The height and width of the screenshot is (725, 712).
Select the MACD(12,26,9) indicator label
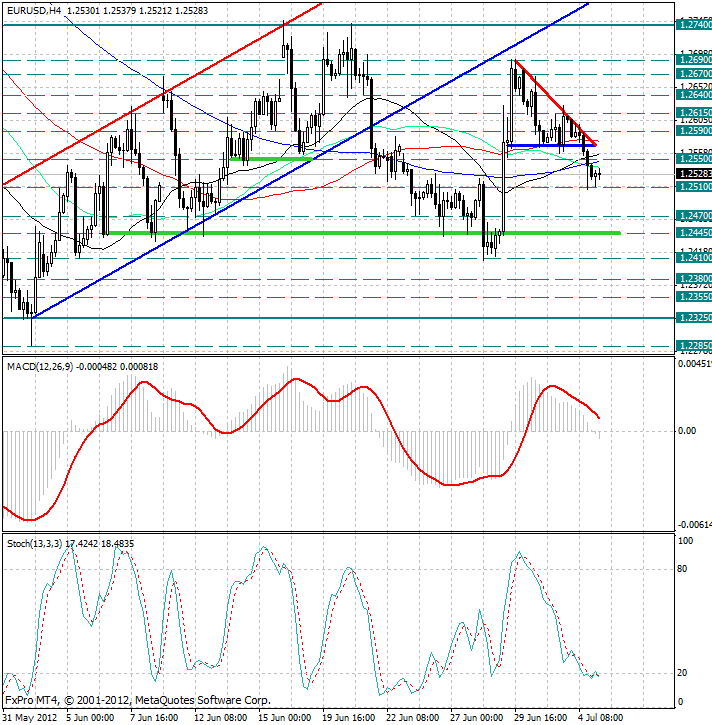pos(37,366)
